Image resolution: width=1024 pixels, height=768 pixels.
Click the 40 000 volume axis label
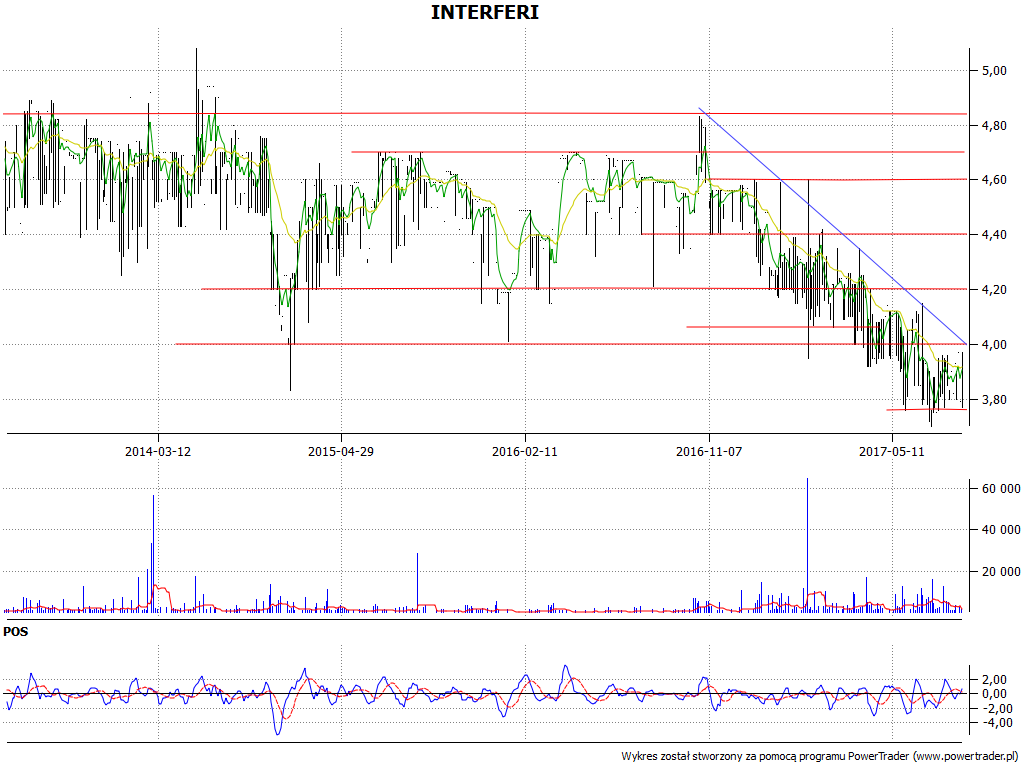point(1000,530)
